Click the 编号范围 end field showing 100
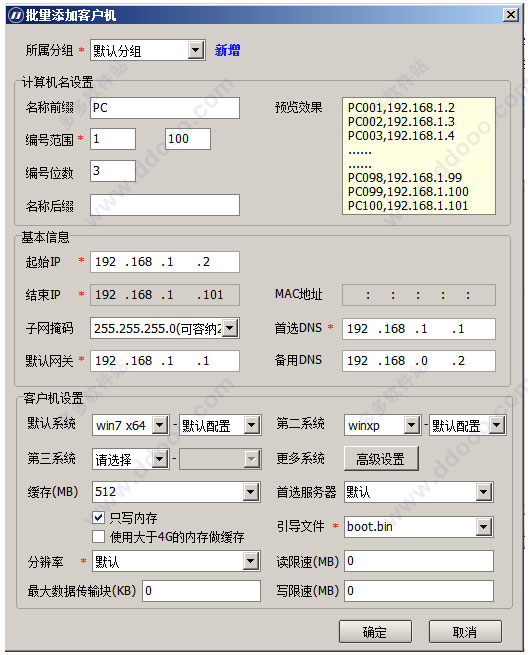The width and height of the screenshot is (528, 655). point(188,139)
